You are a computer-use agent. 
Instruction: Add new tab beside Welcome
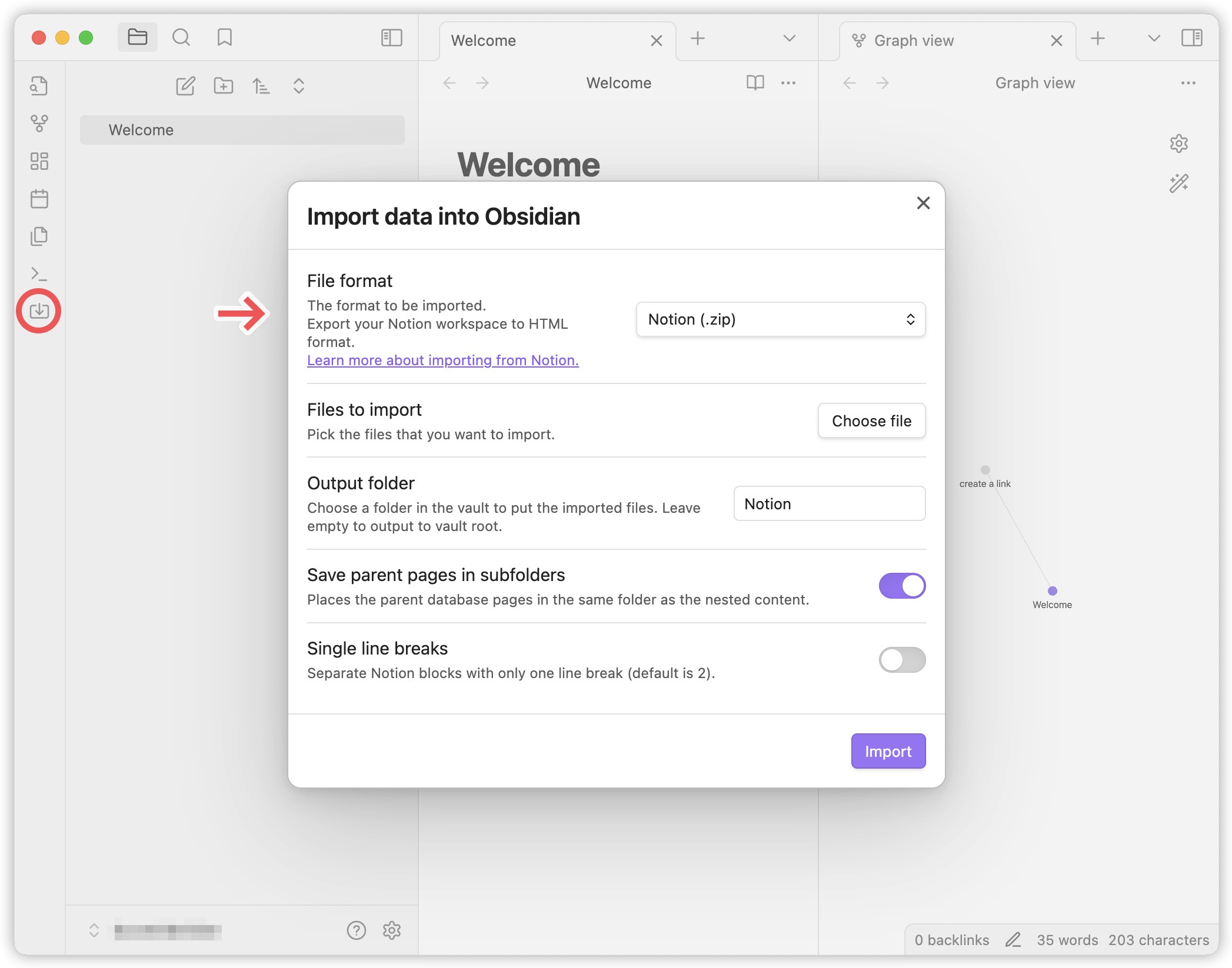pos(697,39)
